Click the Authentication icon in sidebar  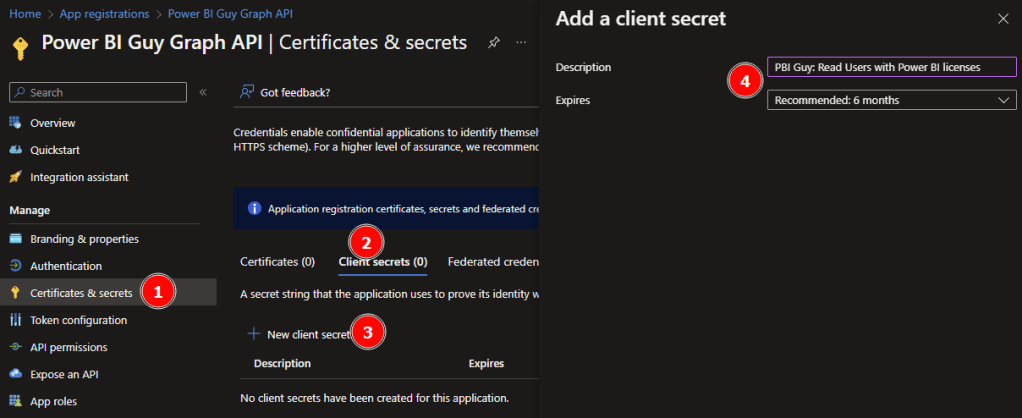pyautogui.click(x=15, y=266)
